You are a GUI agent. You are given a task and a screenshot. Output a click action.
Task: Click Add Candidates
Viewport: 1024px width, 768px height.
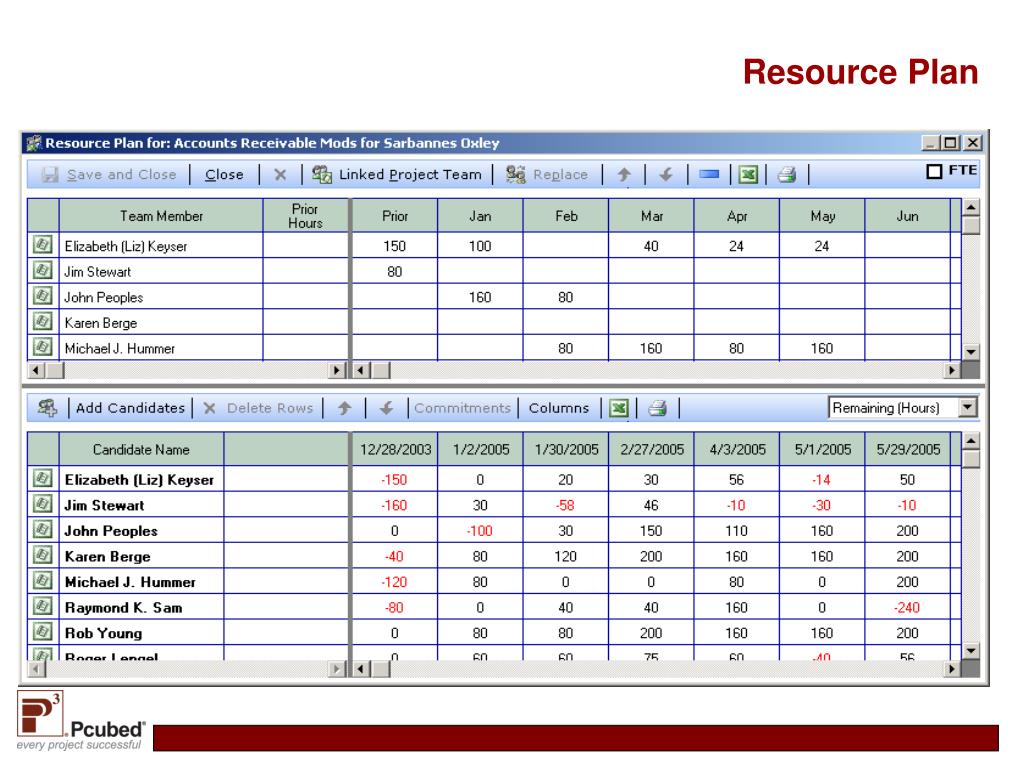[x=131, y=408]
